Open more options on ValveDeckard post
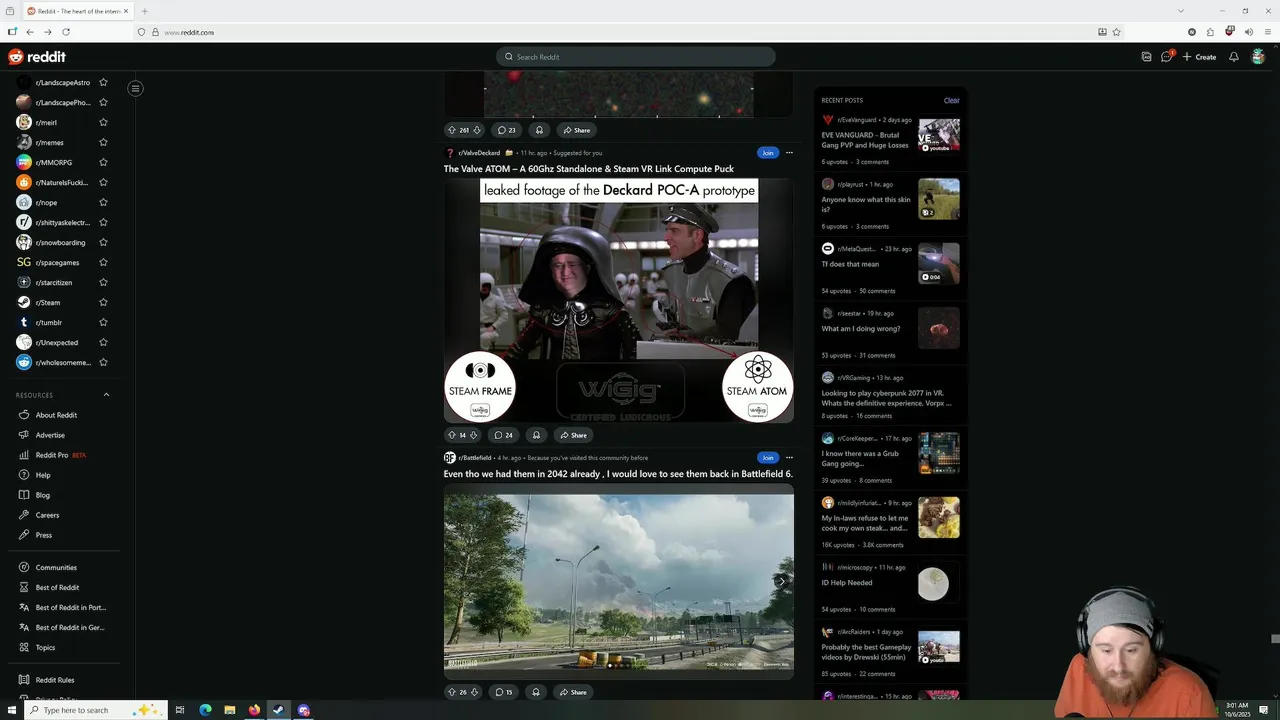The width and height of the screenshot is (1280, 720). [789, 153]
